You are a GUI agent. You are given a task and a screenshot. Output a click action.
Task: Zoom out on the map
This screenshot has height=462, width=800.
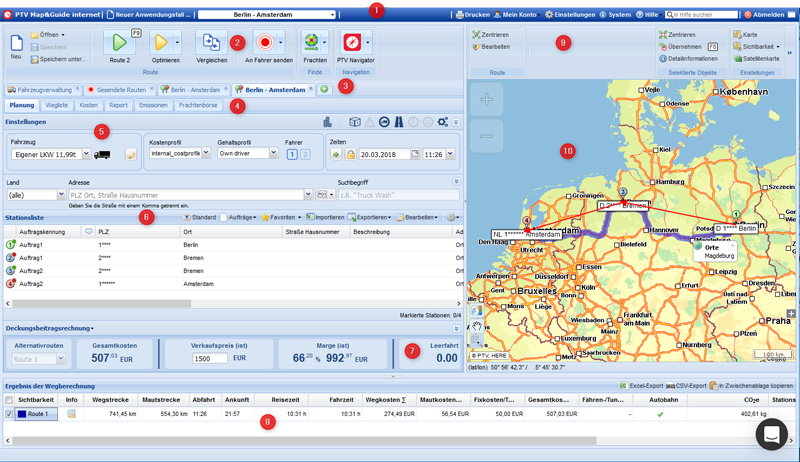(486, 135)
